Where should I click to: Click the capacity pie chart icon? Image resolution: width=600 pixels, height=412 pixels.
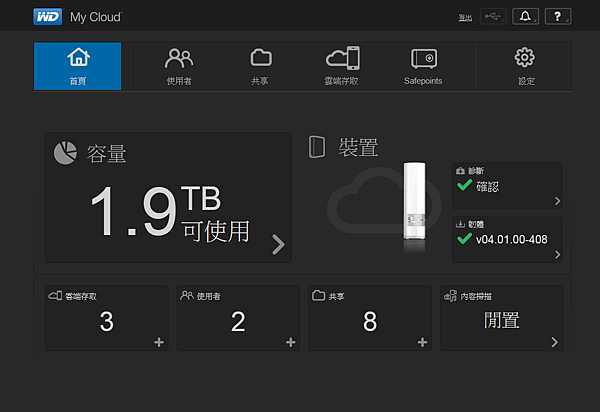65,153
